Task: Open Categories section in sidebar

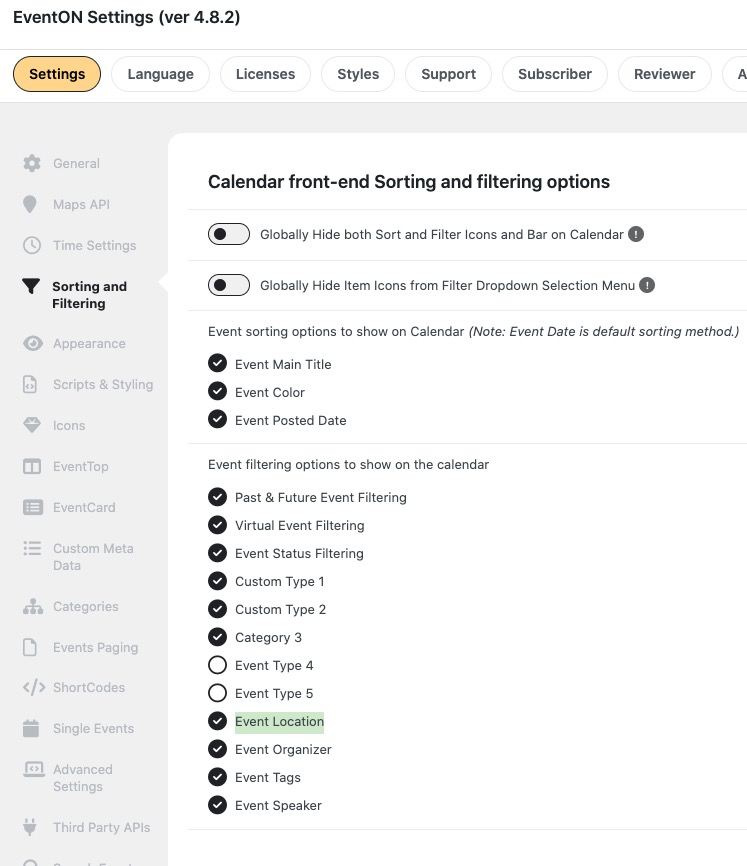Action: click(86, 606)
